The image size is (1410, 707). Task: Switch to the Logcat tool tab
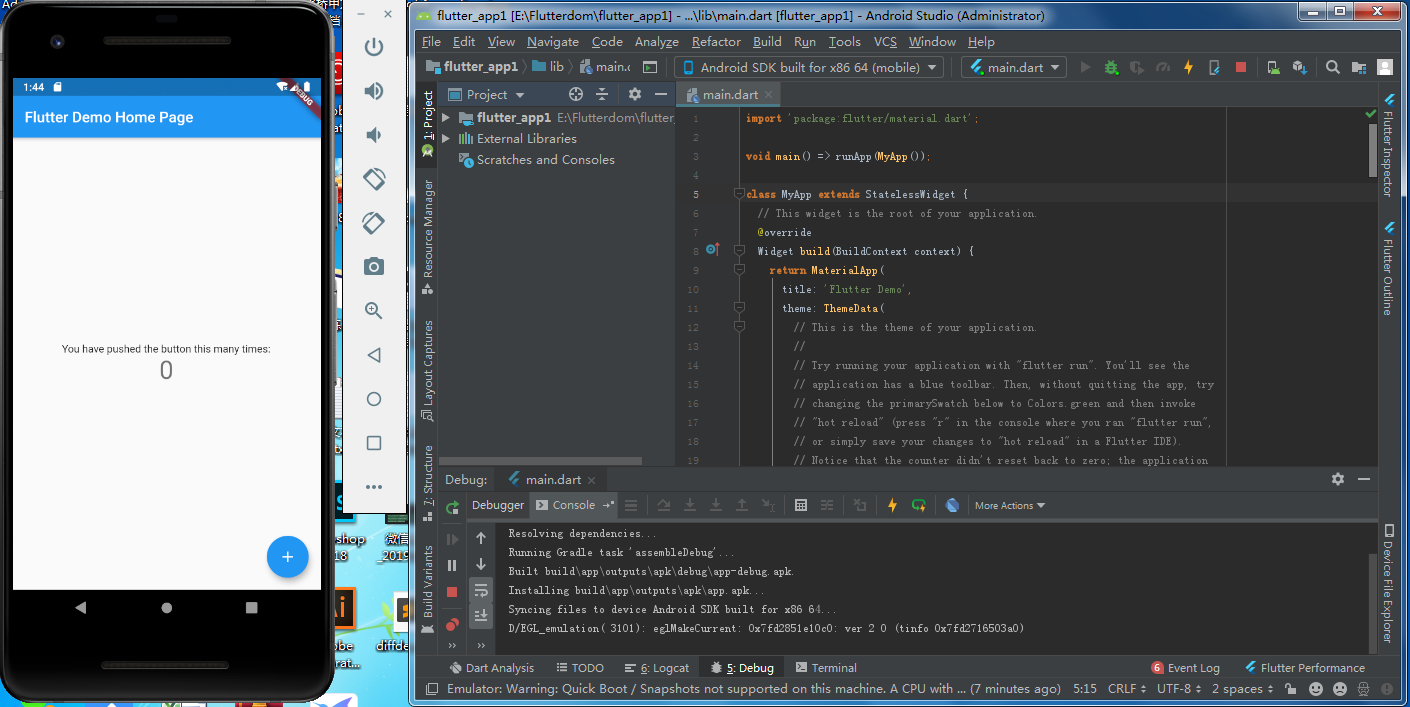(657, 668)
